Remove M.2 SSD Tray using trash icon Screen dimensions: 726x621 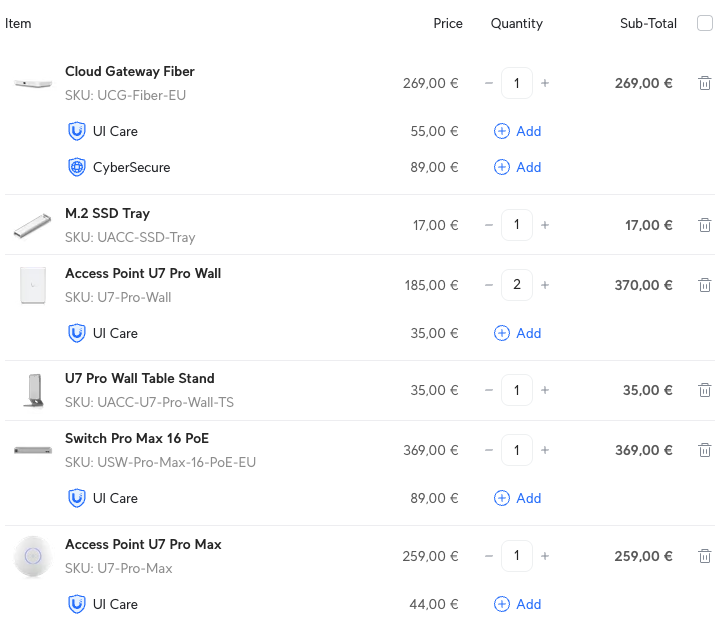[x=704, y=226]
